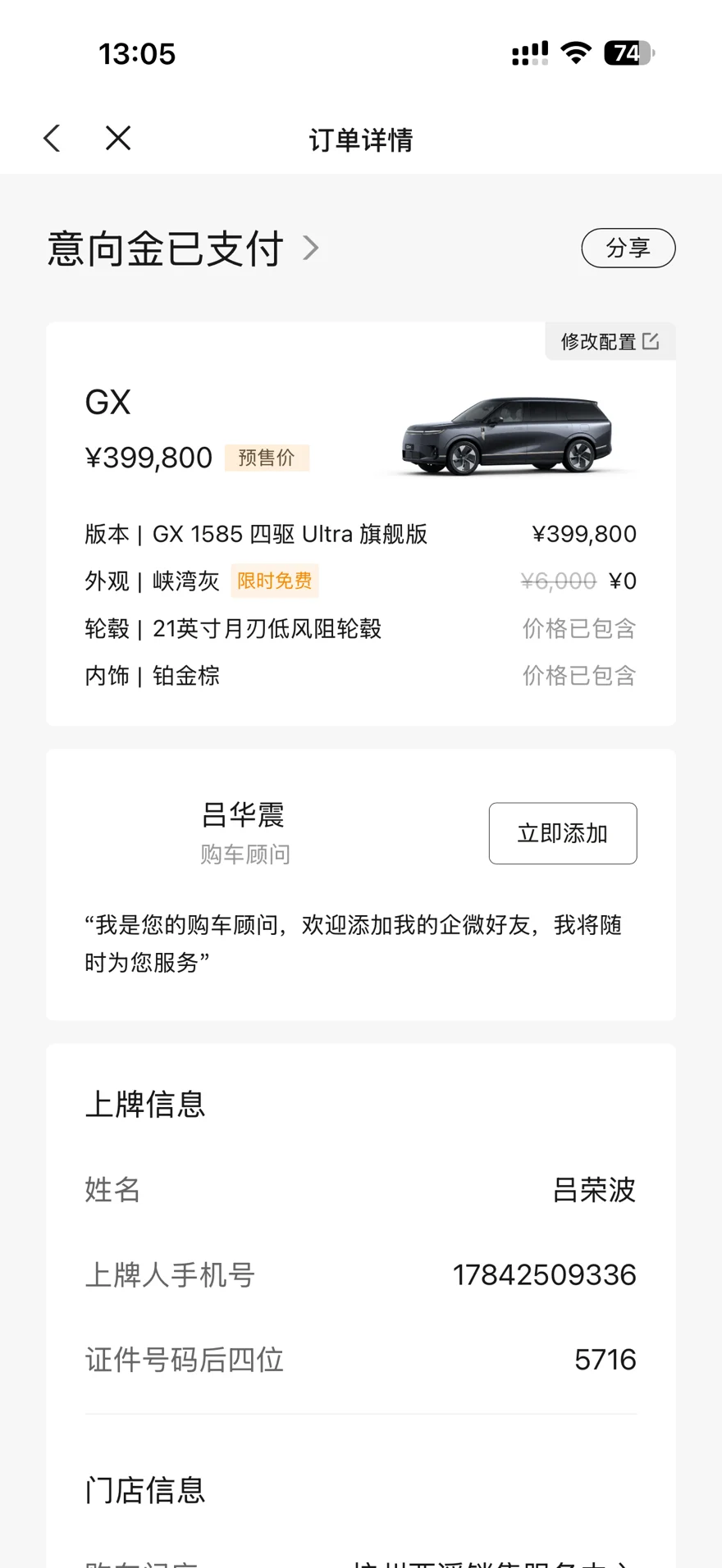This screenshot has height=1568, width=722.
Task: Tap the 分享 share button
Action: click(628, 248)
